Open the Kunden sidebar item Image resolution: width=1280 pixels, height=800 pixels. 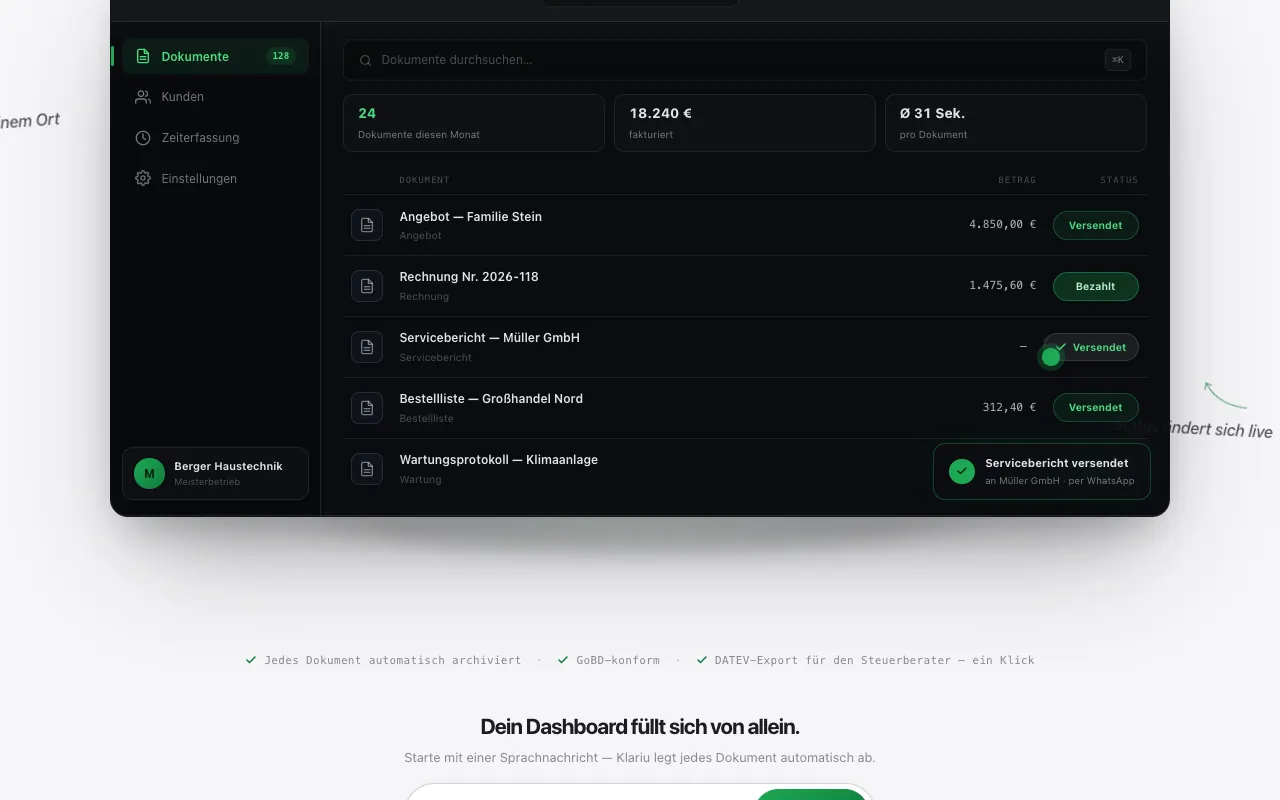(215, 97)
